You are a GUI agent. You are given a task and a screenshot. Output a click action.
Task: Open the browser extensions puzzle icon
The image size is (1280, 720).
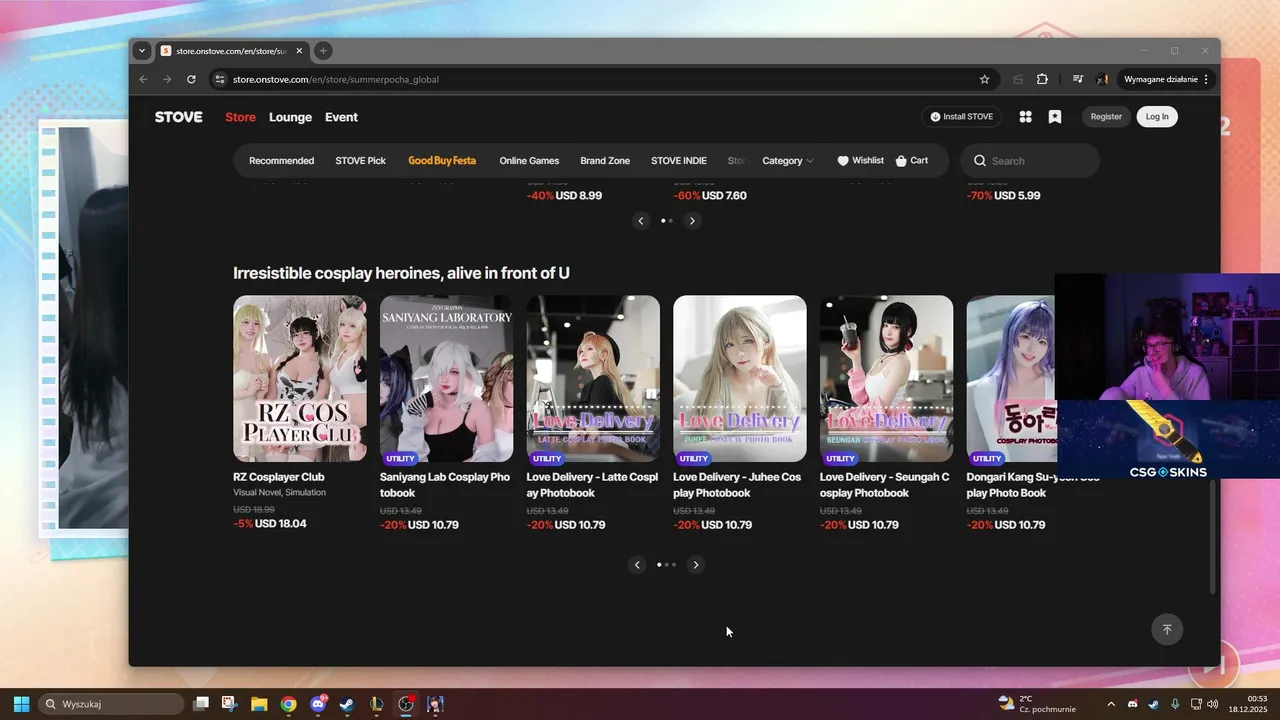[x=1042, y=79]
